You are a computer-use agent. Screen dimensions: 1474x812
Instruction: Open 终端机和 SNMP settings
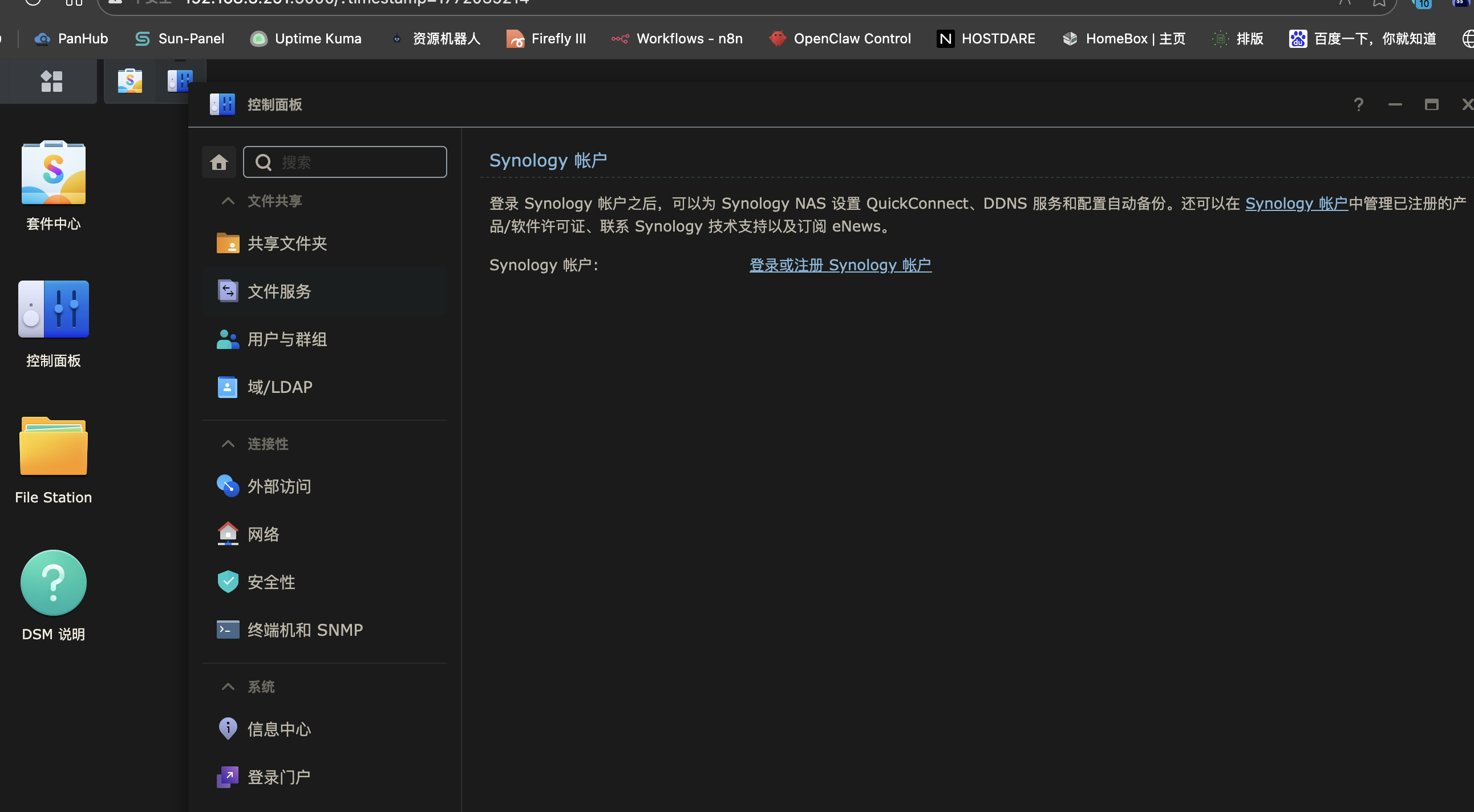(305, 630)
